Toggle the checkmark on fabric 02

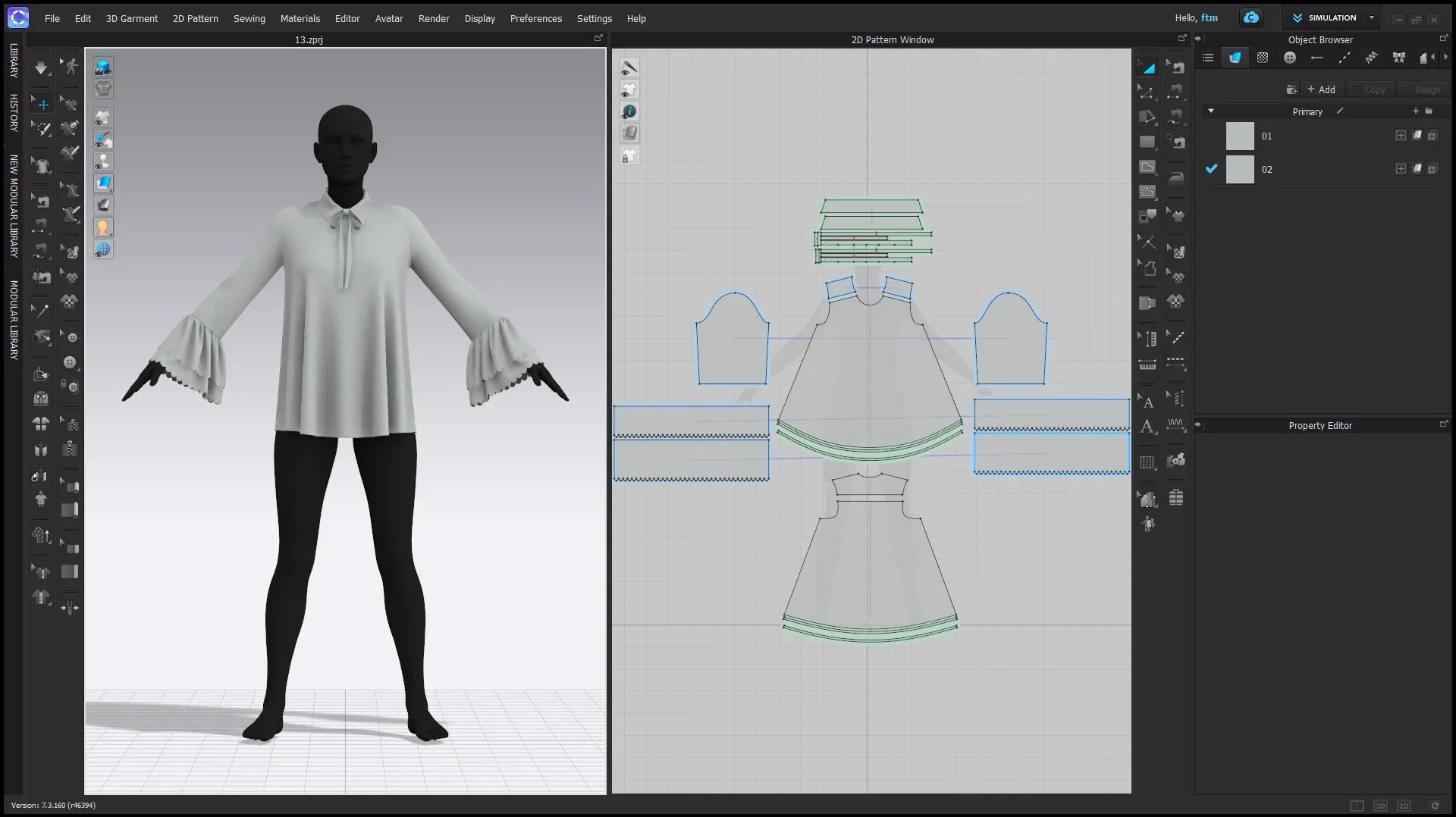1211,169
